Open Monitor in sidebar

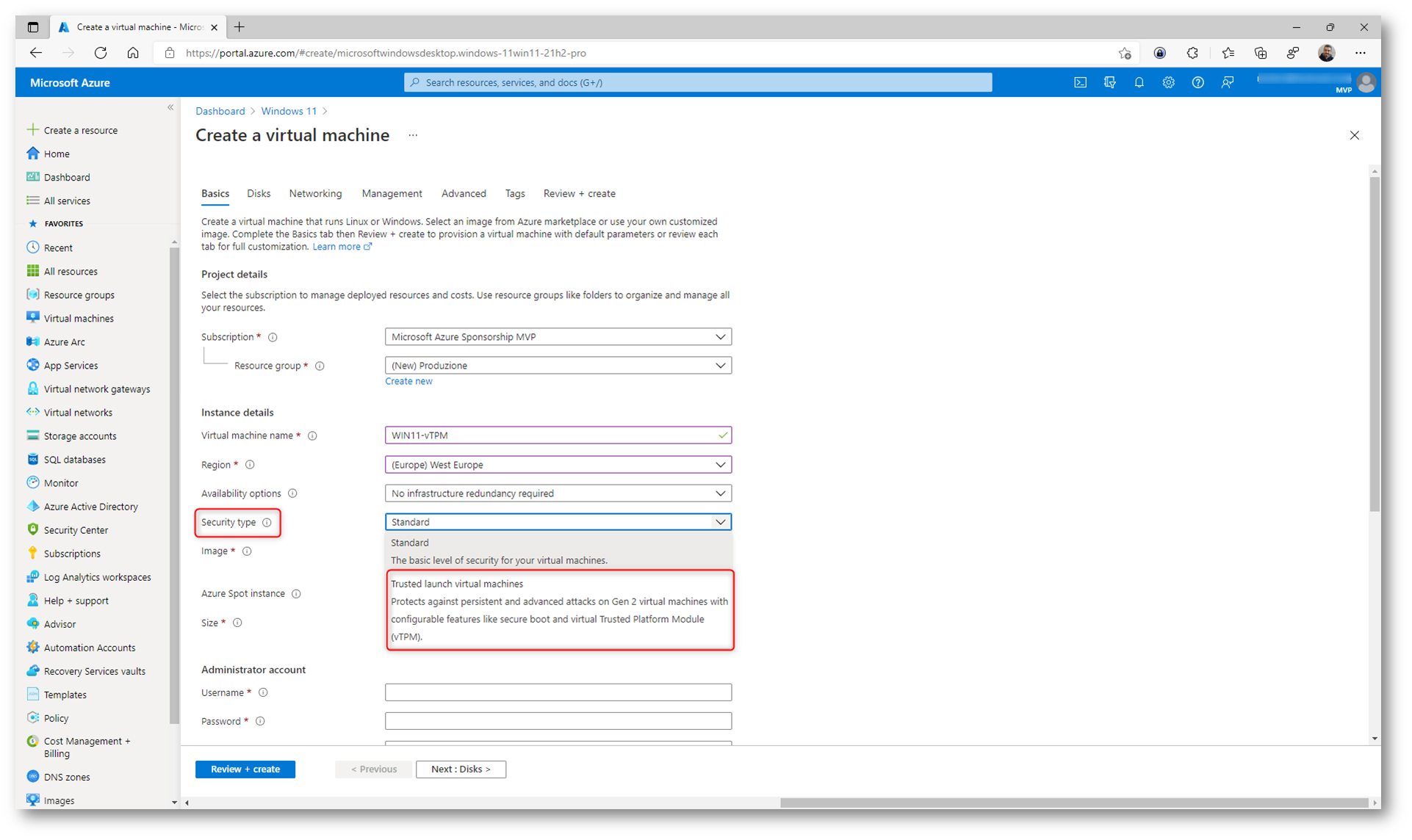point(52,482)
